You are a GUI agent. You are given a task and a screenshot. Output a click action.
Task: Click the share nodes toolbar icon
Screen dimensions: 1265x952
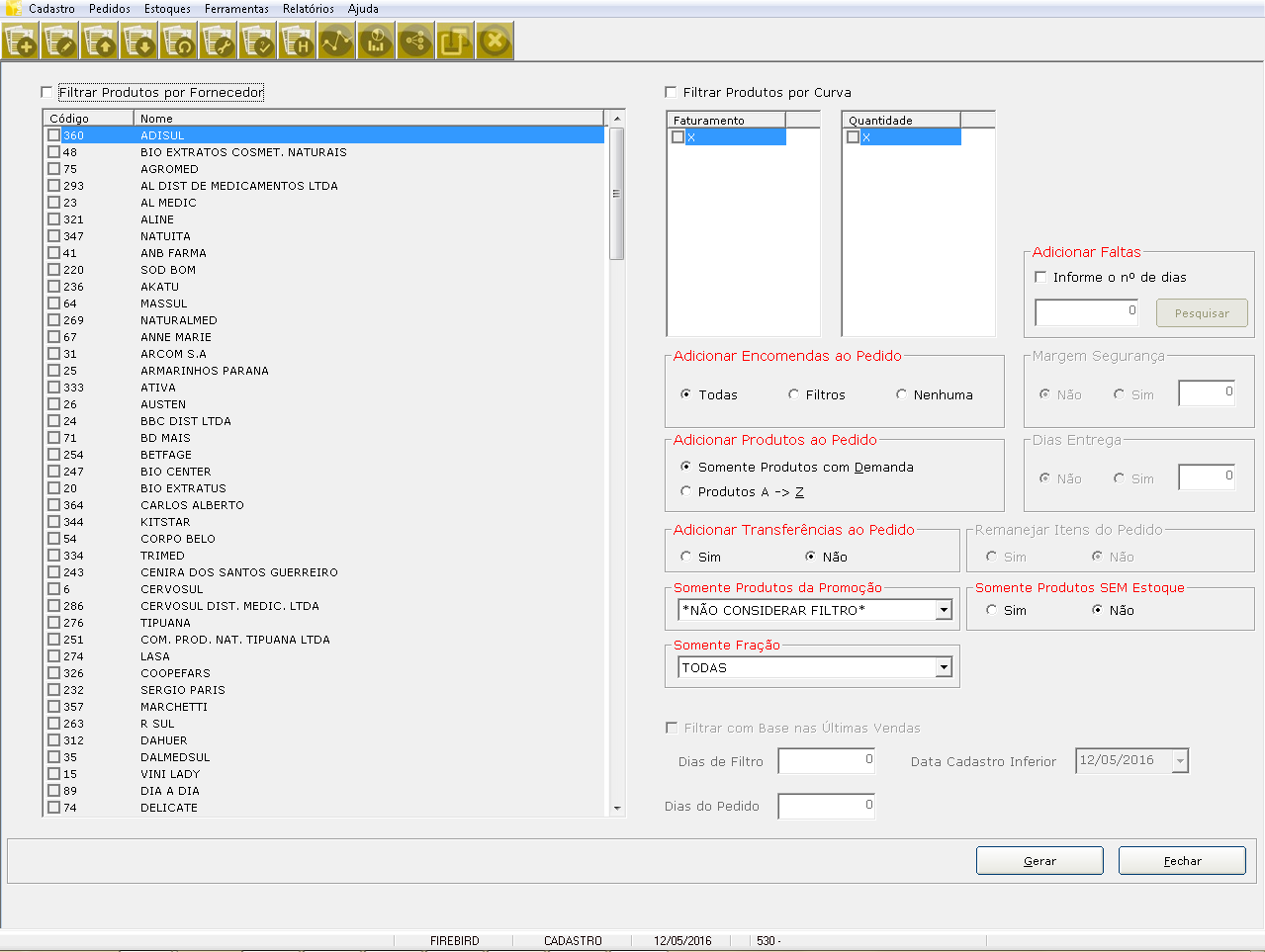pyautogui.click(x=415, y=42)
